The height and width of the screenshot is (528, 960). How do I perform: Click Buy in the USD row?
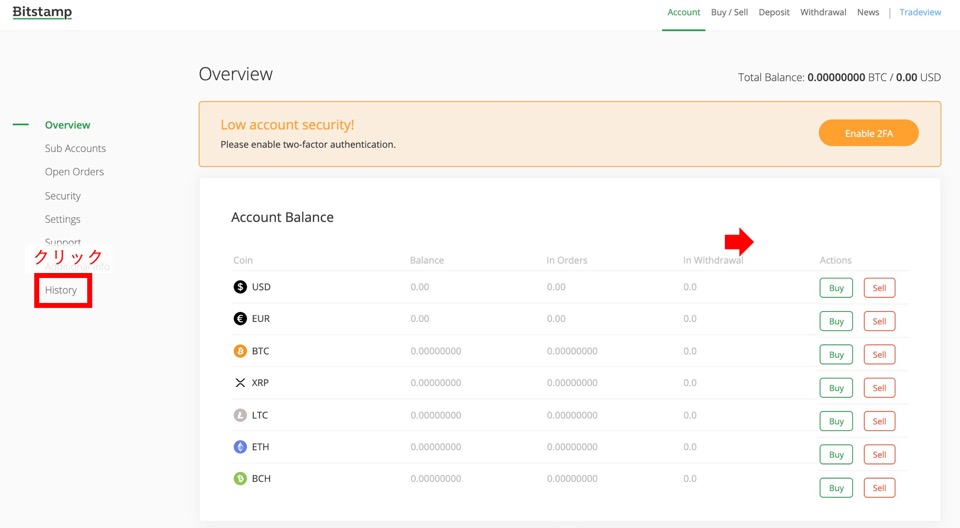[x=836, y=288]
